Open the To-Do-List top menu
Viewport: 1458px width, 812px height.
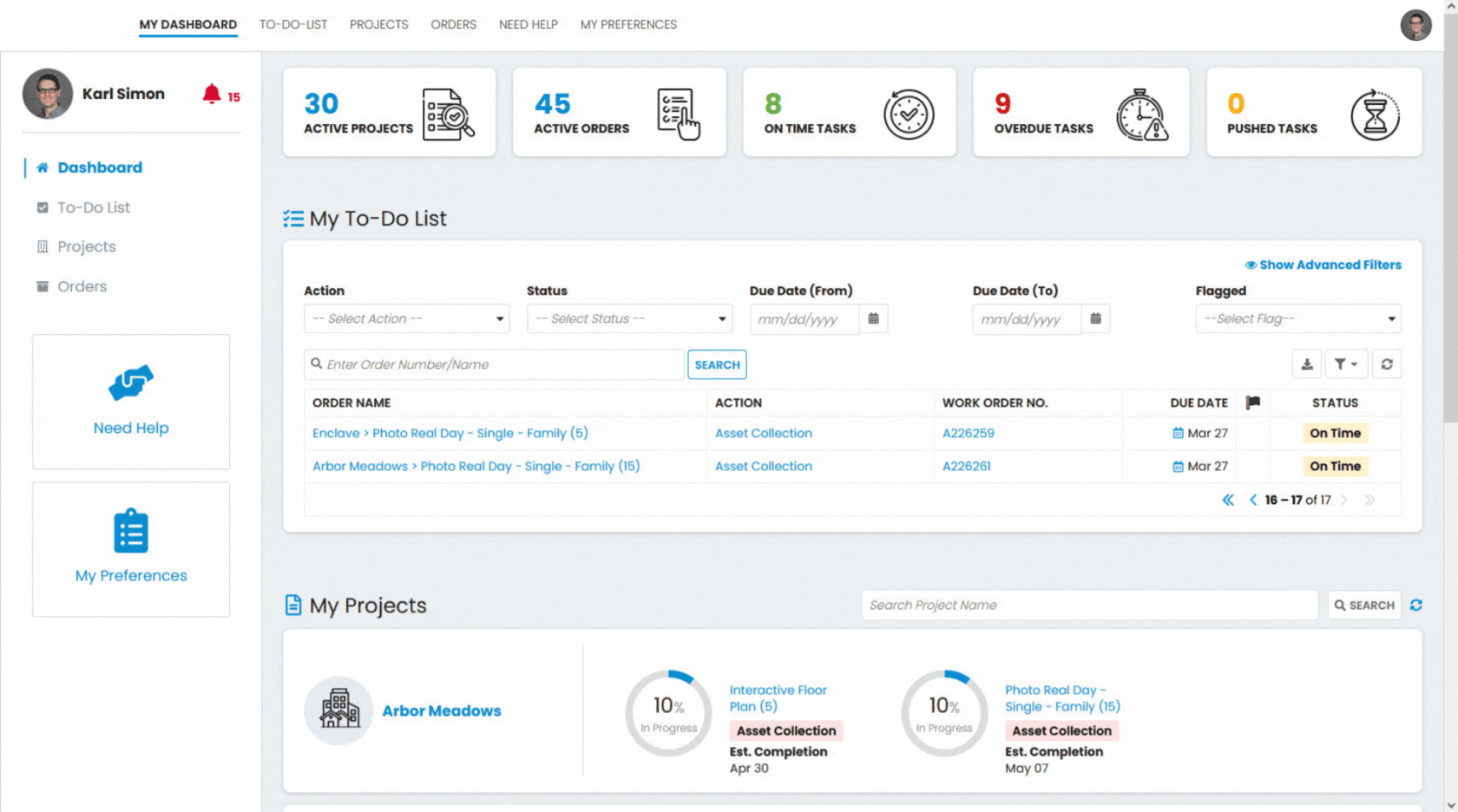tap(293, 24)
